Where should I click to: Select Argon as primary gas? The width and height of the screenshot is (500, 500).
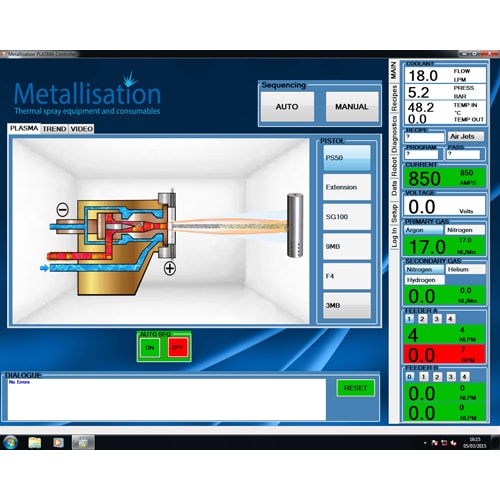pyautogui.click(x=423, y=230)
